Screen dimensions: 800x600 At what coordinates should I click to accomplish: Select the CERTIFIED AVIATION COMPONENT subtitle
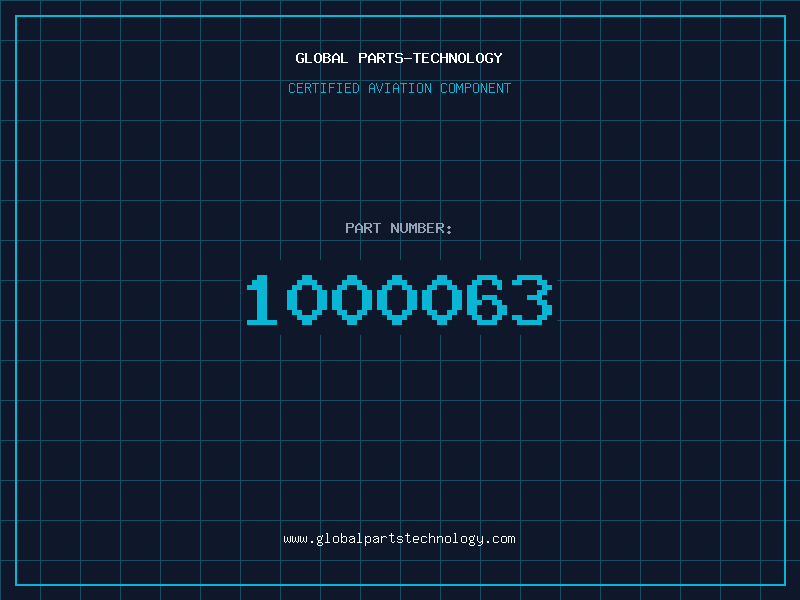[x=399, y=88]
